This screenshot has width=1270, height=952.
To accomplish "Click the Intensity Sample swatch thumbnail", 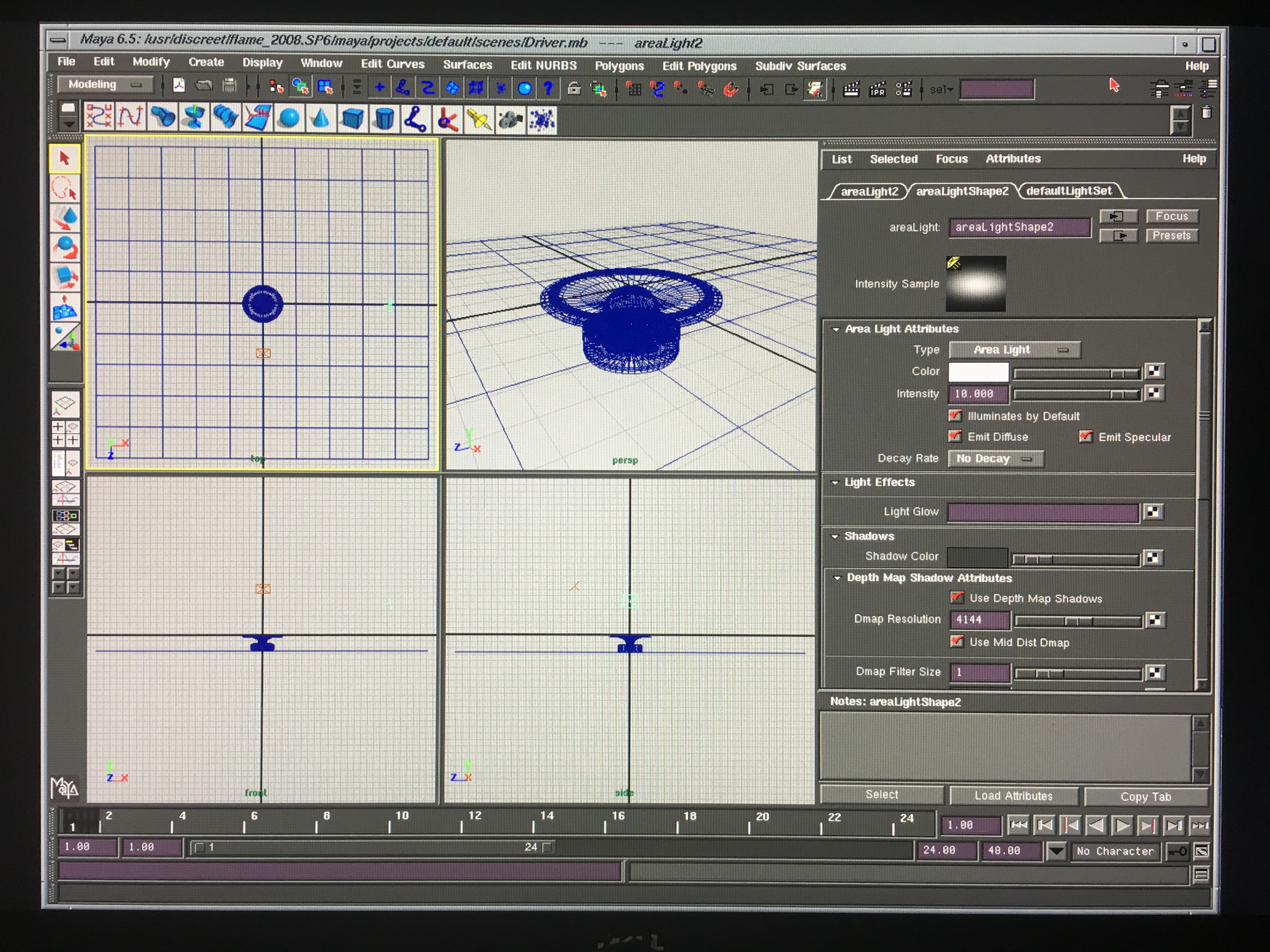I will click(x=975, y=283).
